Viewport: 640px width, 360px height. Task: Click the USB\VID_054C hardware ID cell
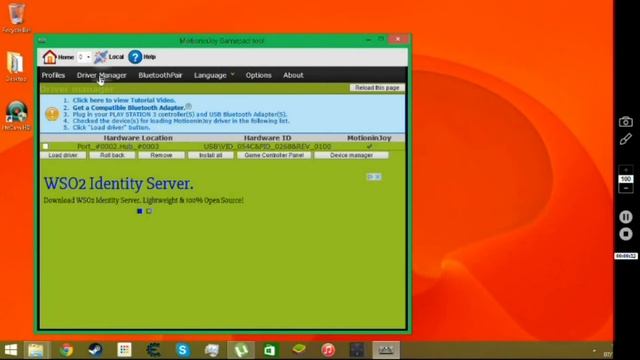267,146
